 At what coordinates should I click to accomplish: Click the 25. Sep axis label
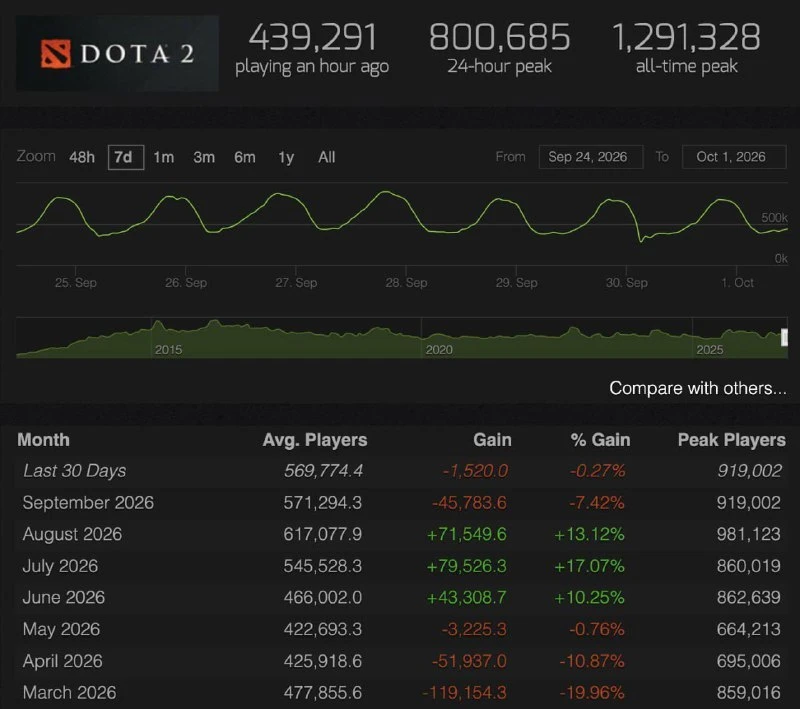[x=76, y=283]
